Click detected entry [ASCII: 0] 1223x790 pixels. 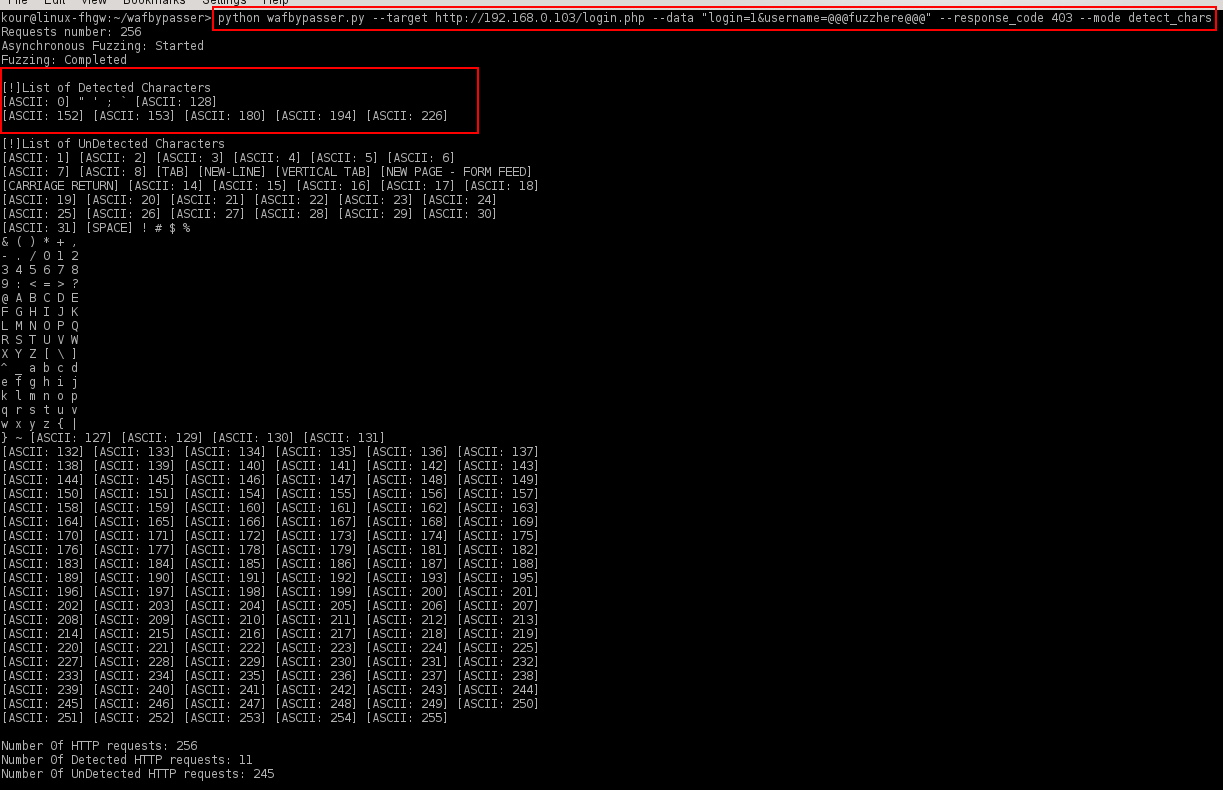click(x=36, y=102)
